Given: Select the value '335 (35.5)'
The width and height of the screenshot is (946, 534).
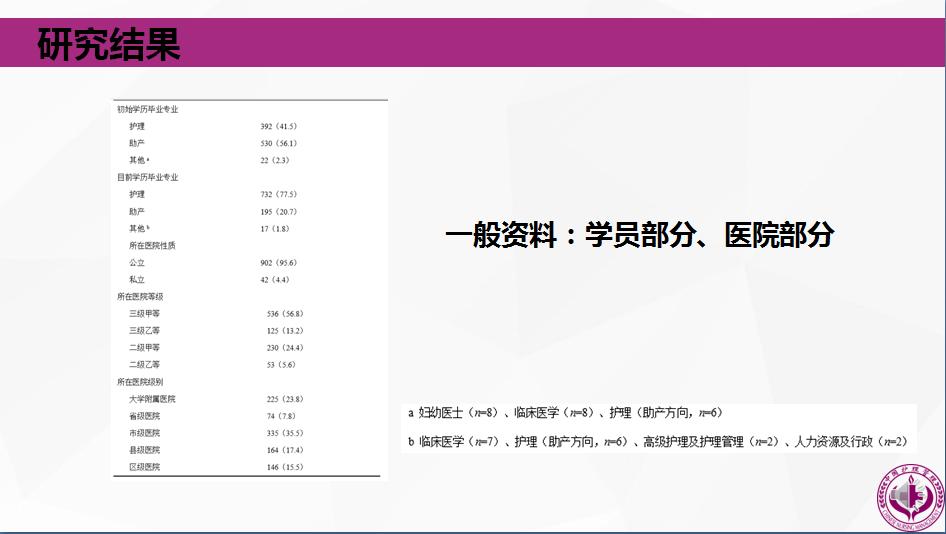Looking at the screenshot, I should pos(285,433).
